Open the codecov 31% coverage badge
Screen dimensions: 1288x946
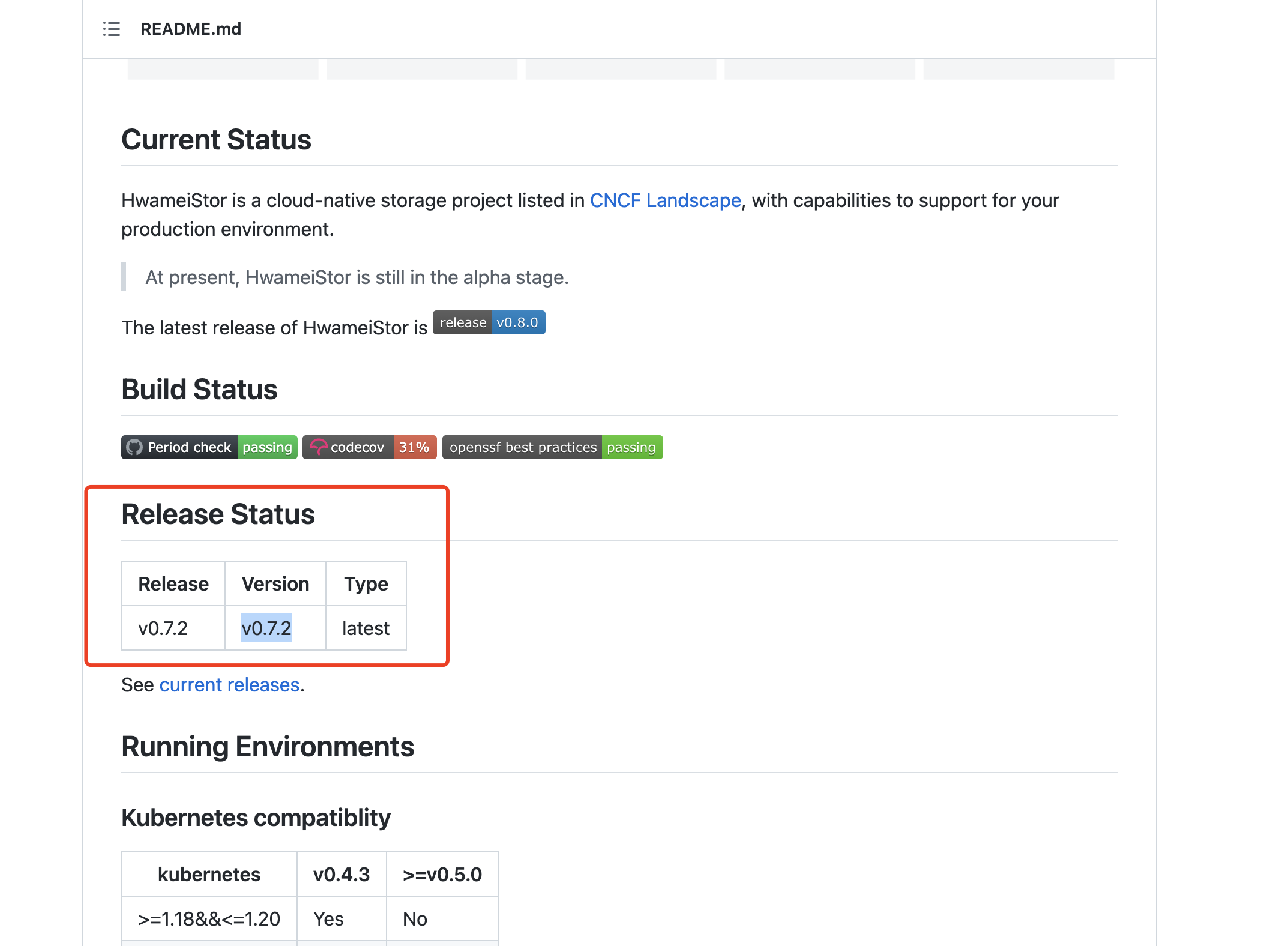coord(369,447)
